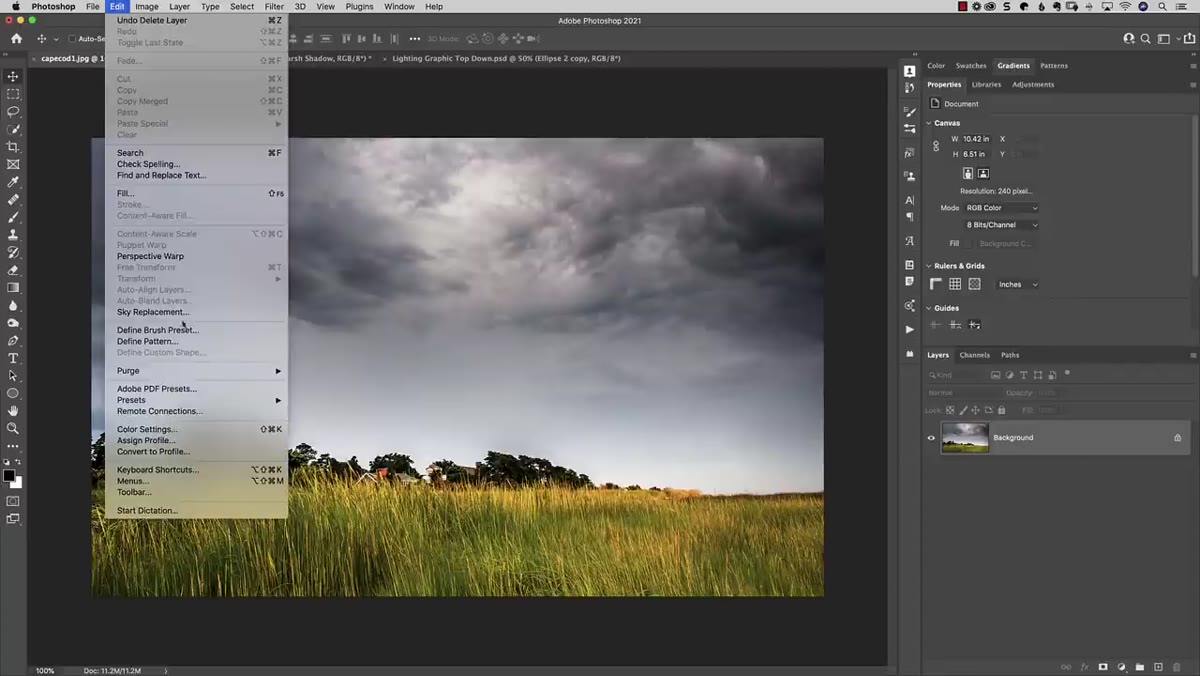Screen dimensions: 1200x676
Task: Toggle layer filtering switch in Layers panel
Action: 1067,373
